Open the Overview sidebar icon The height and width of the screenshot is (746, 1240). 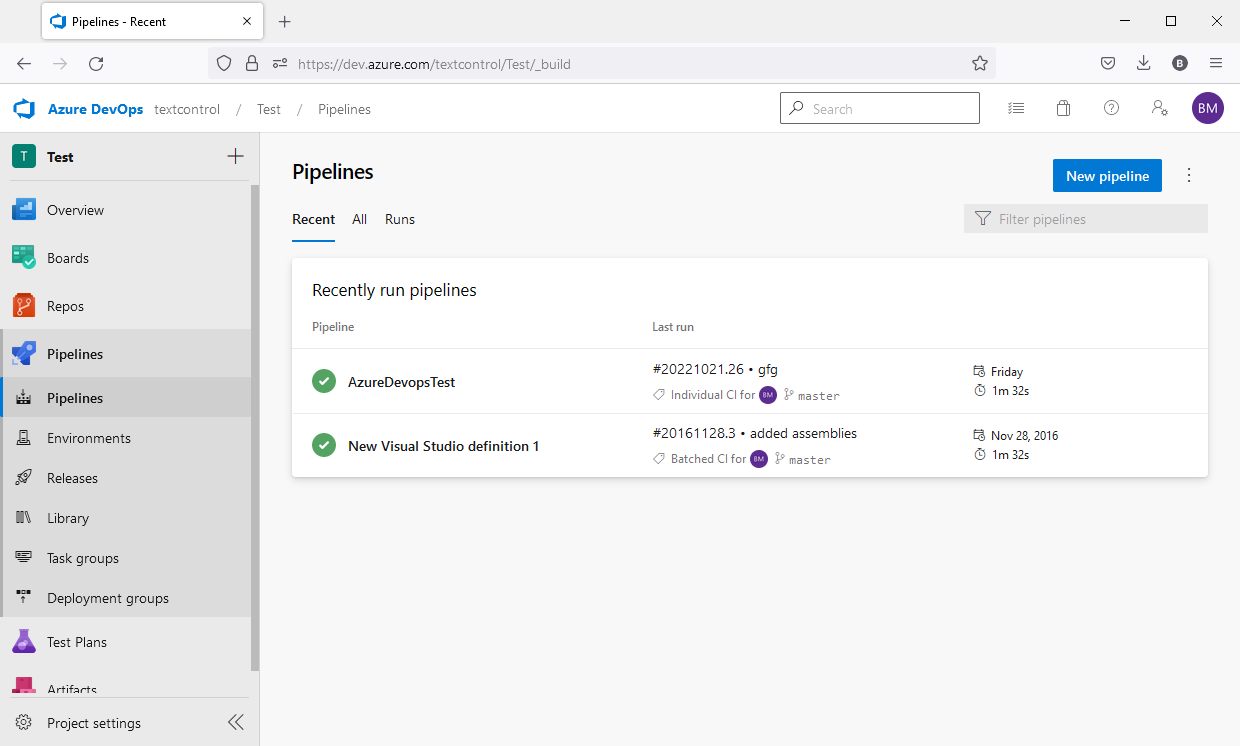24,210
